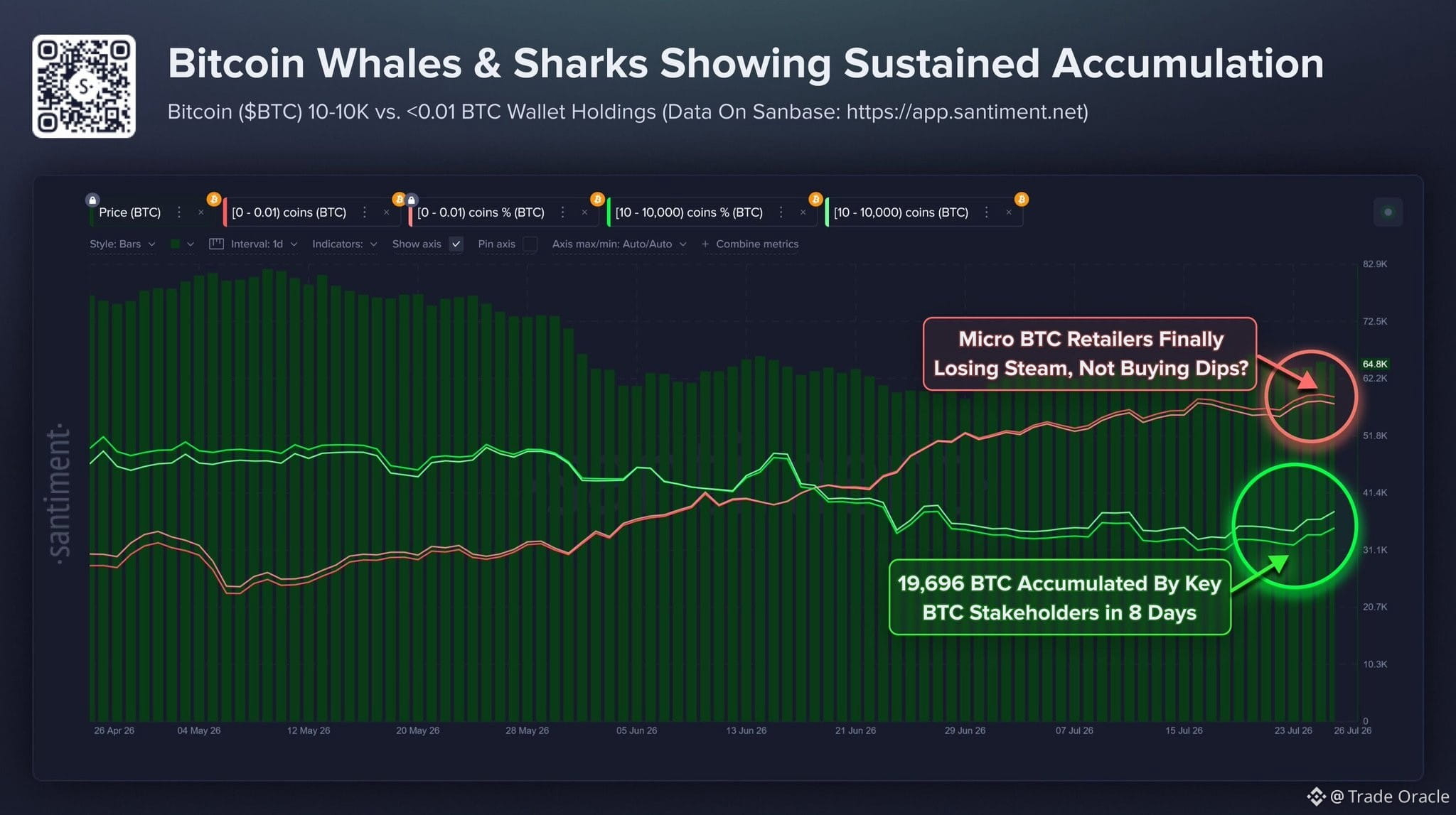Uncheck the Show axis checkbox

coord(456,244)
